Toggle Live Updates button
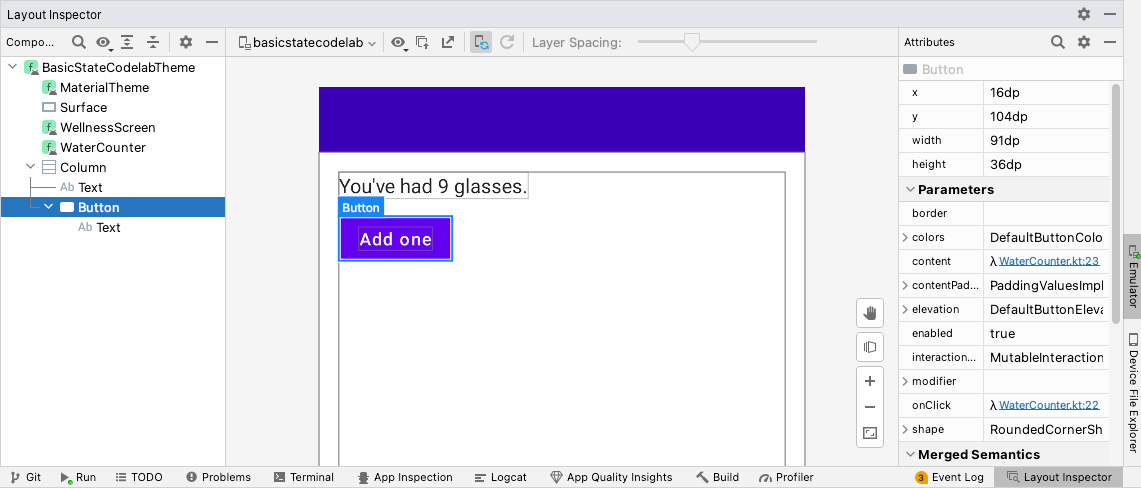Image resolution: width=1141 pixels, height=488 pixels. (481, 42)
